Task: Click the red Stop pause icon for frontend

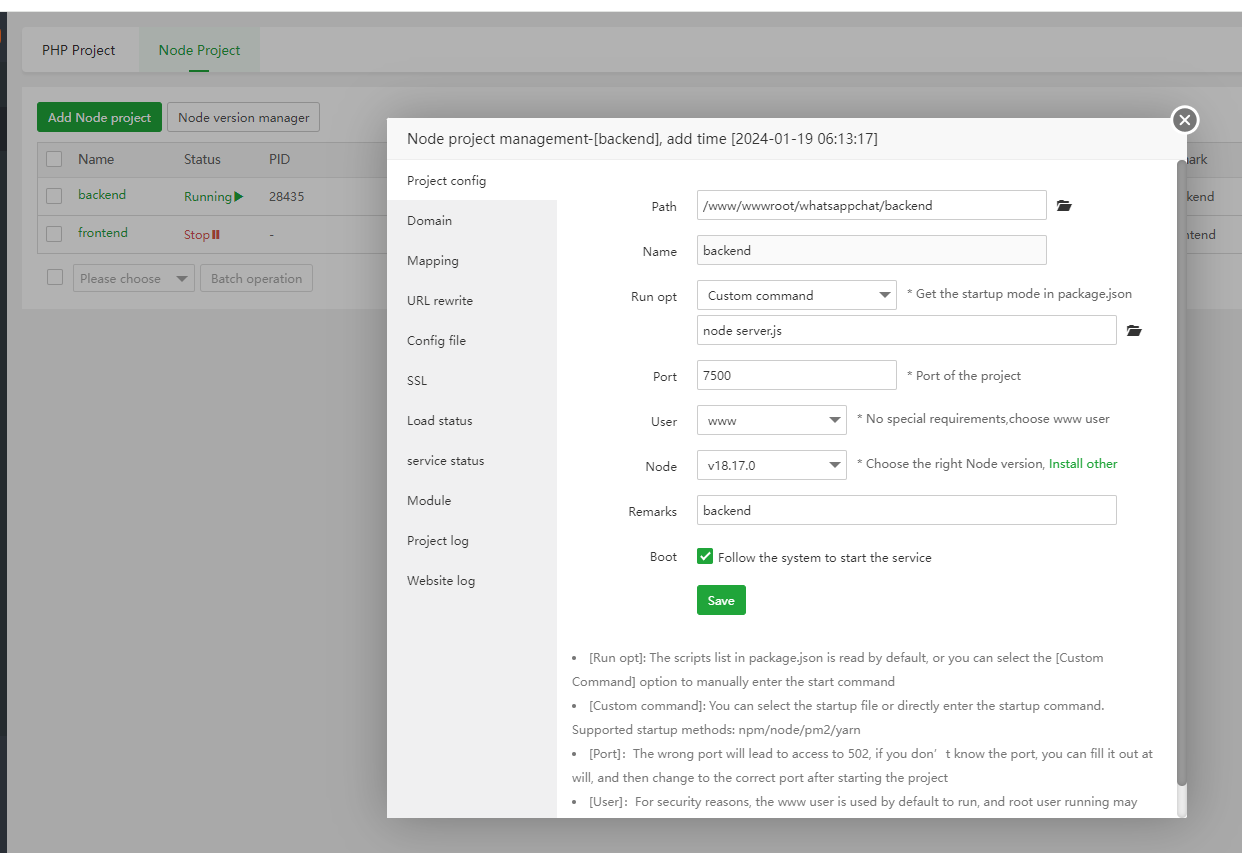Action: click(216, 235)
